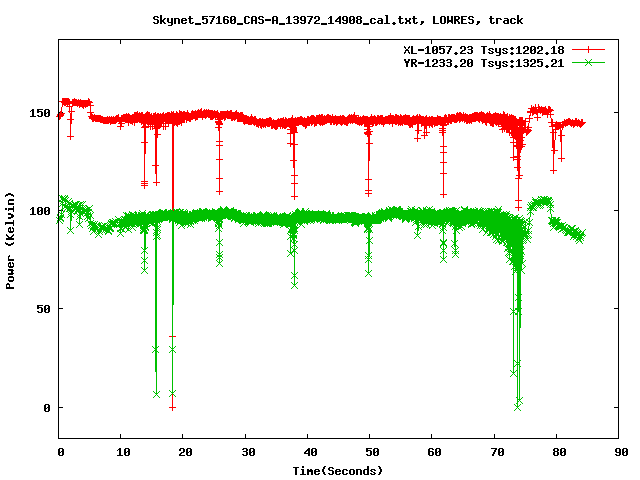Click the Time(Seconds) x-axis label

[x=338, y=471]
